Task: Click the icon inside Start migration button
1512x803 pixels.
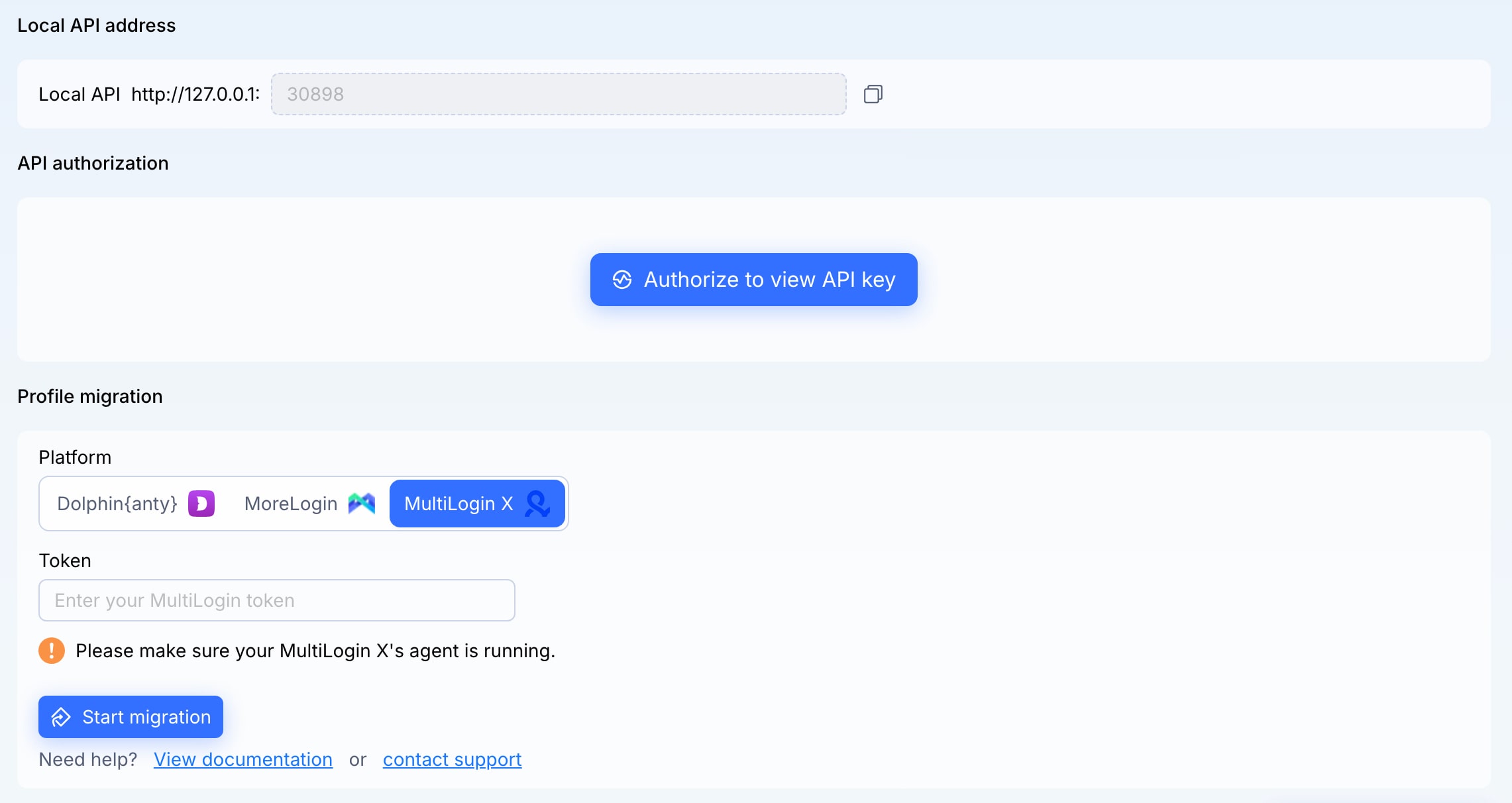Action: 61,717
